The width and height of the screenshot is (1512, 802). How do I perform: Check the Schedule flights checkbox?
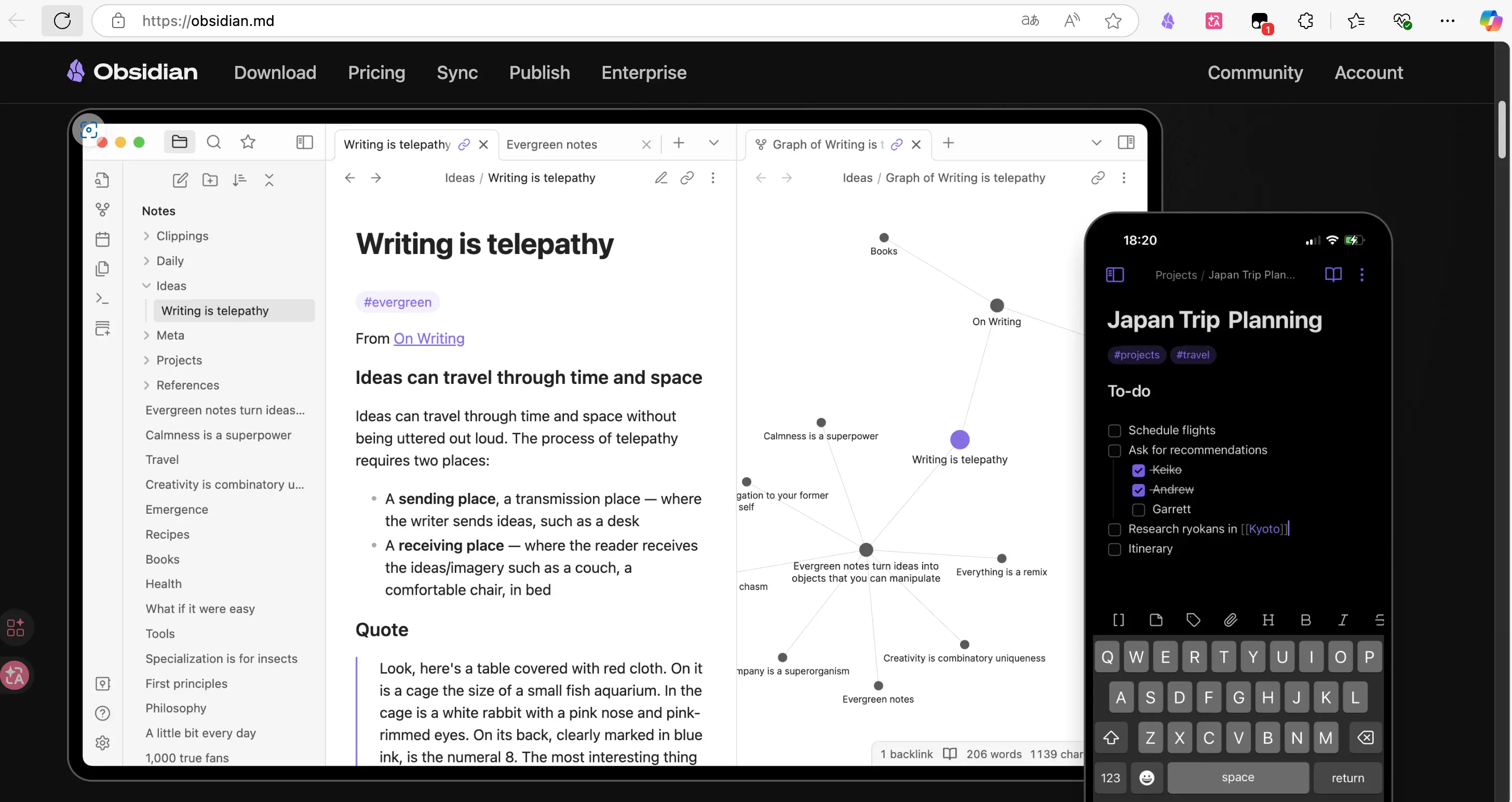1114,431
